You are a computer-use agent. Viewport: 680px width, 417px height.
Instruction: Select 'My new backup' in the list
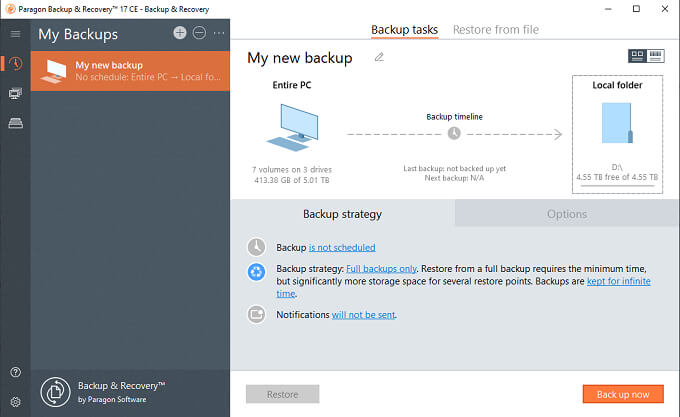click(130, 71)
